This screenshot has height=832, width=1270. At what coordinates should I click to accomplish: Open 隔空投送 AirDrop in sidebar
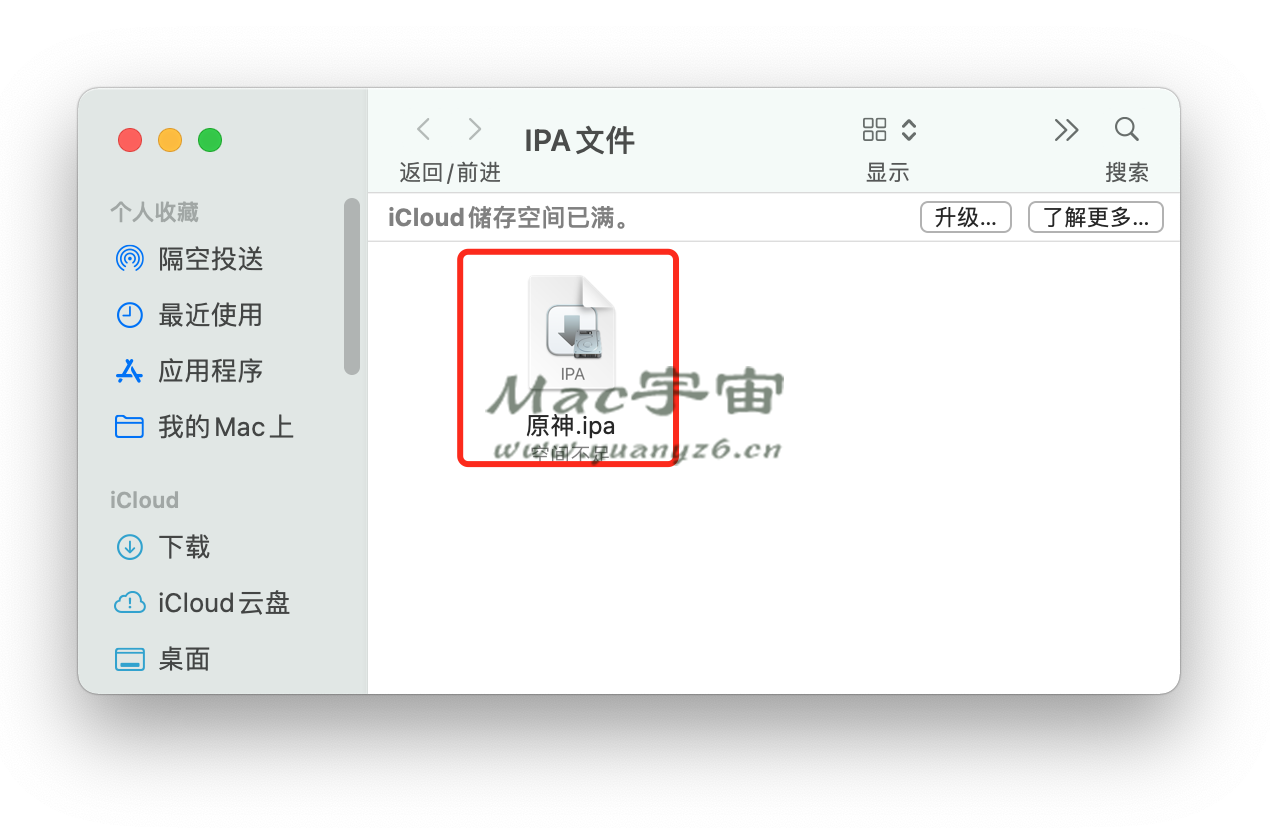[x=210, y=259]
